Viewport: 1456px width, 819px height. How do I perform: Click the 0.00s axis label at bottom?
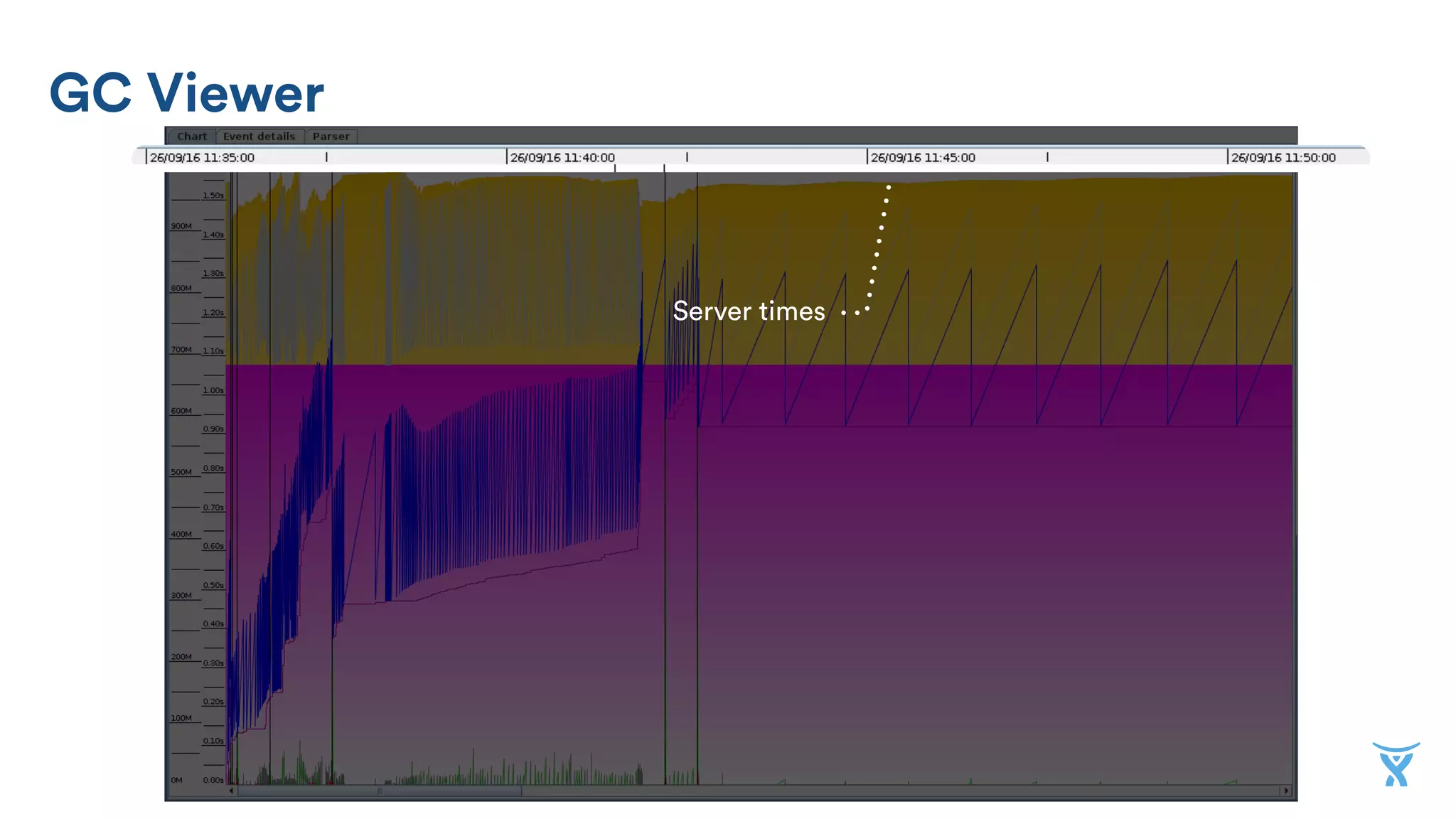coord(213,780)
